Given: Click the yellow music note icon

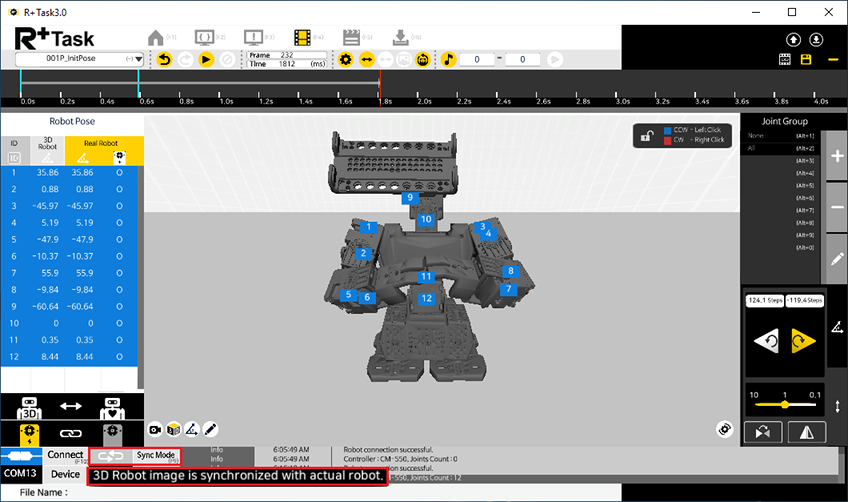Looking at the screenshot, I should pyautogui.click(x=449, y=59).
